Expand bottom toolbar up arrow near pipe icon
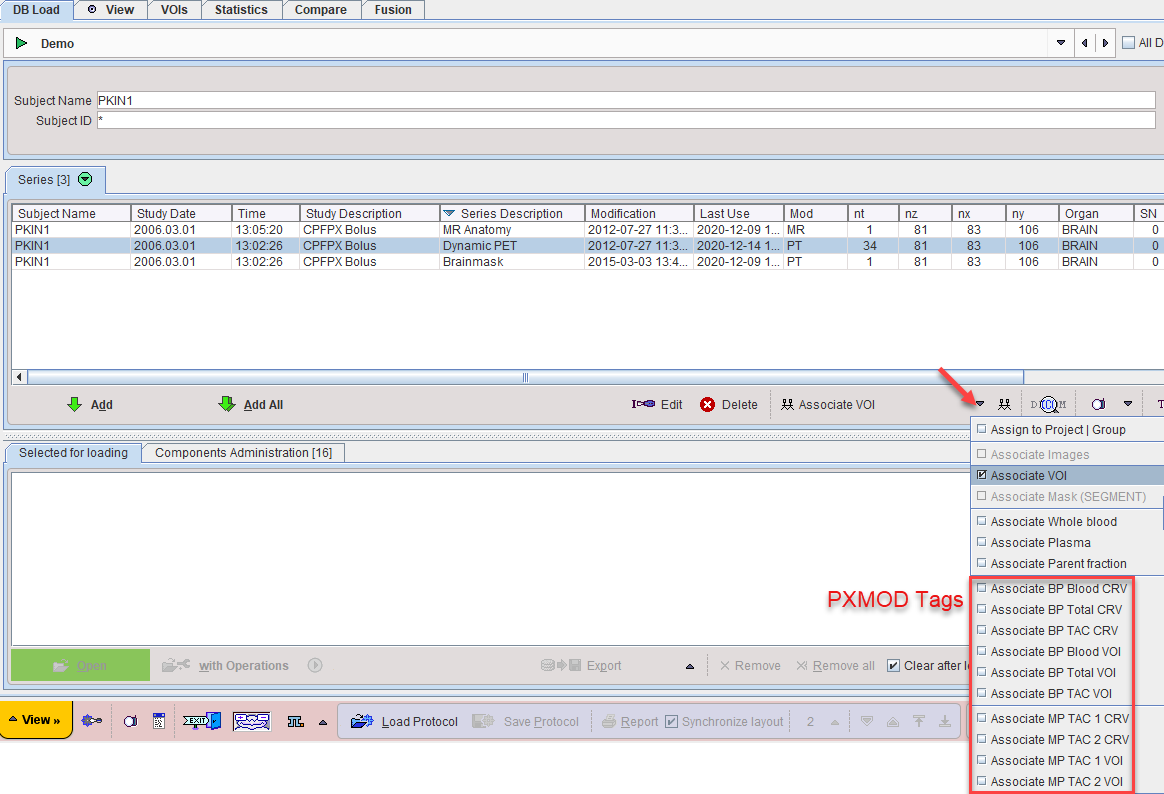 pos(323,722)
